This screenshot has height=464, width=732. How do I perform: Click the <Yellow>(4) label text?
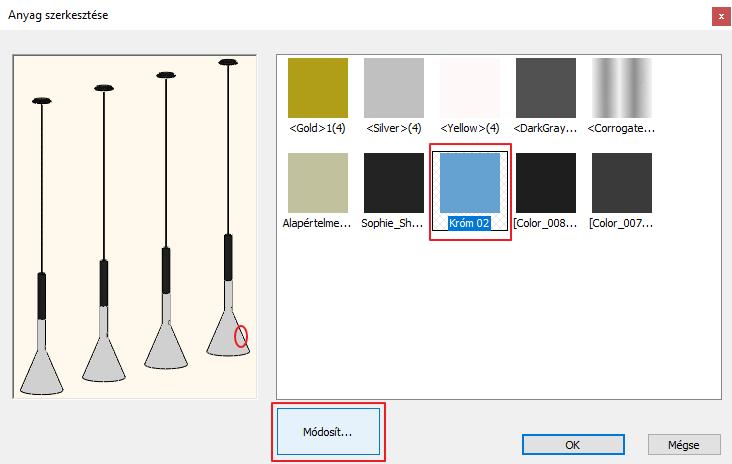point(470,128)
